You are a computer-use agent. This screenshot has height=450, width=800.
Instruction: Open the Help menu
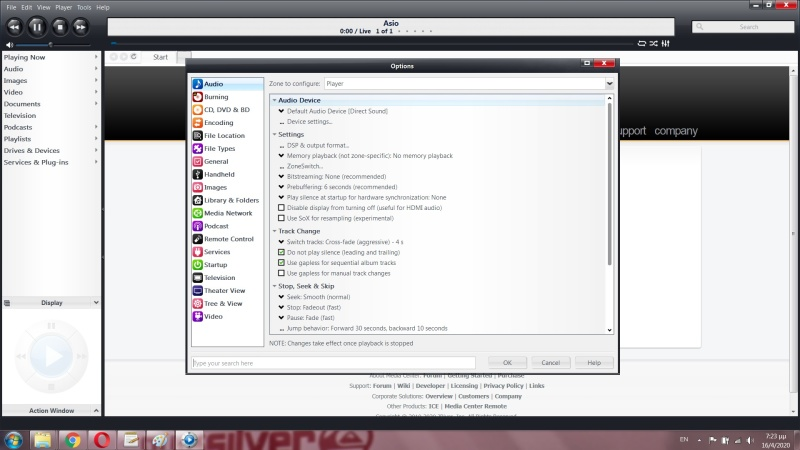click(103, 7)
